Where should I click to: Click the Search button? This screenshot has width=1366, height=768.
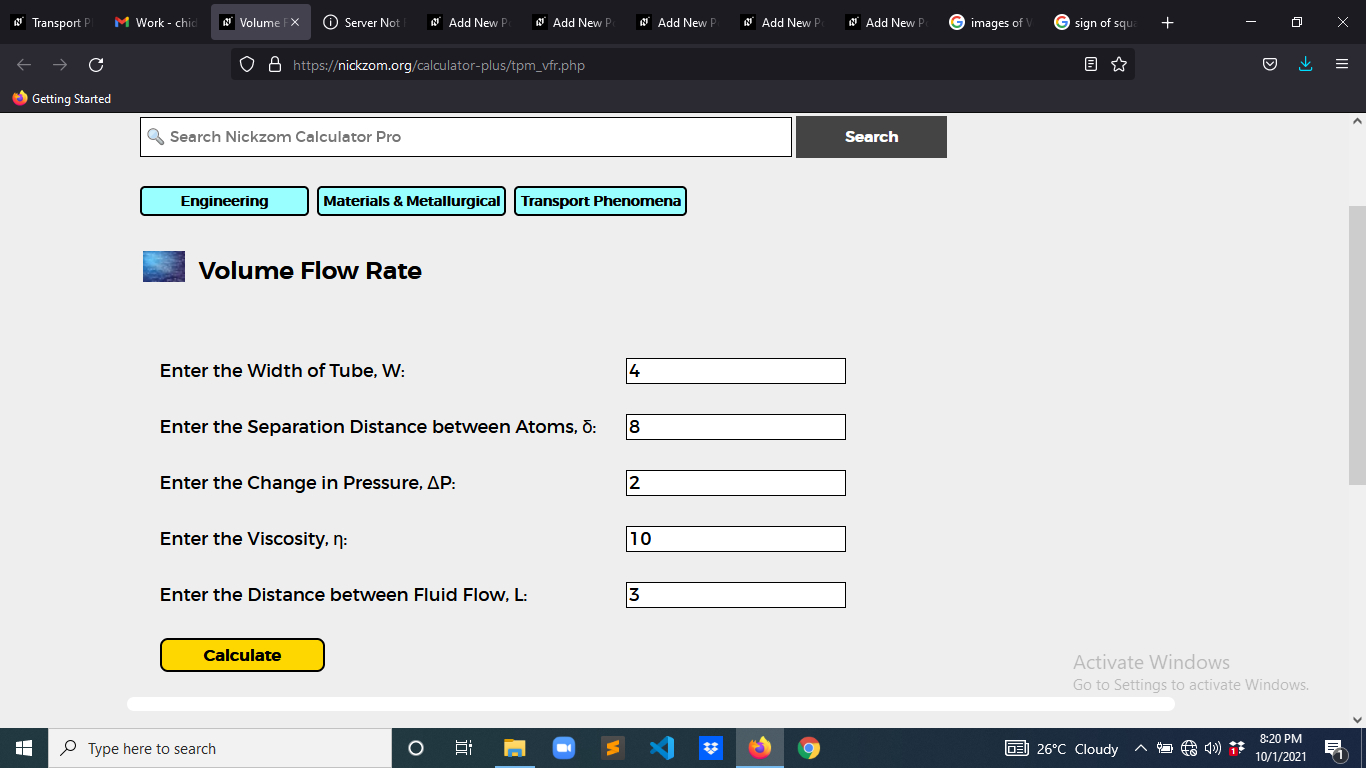click(x=871, y=137)
